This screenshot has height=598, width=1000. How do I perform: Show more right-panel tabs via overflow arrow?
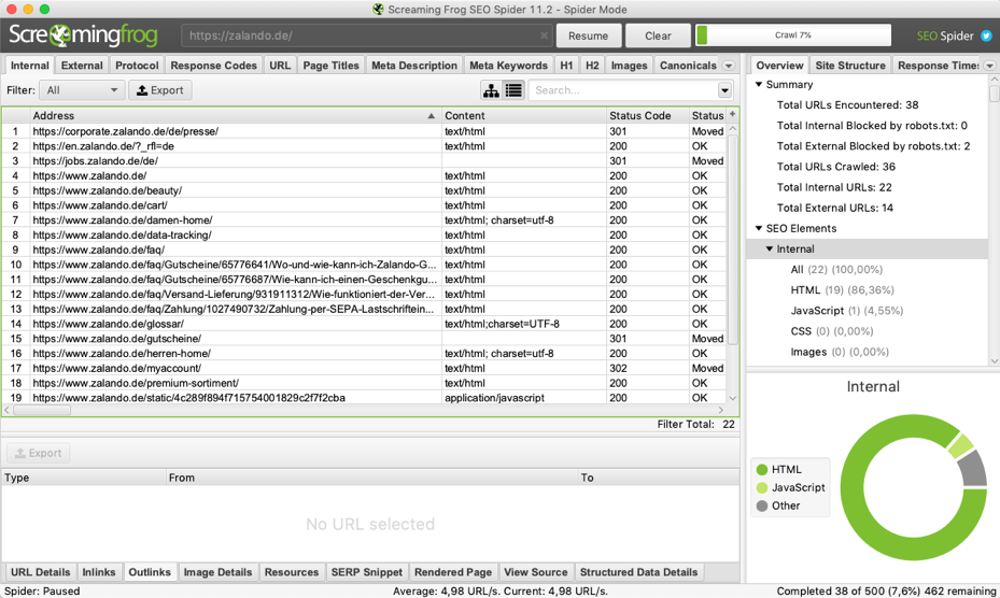989,66
